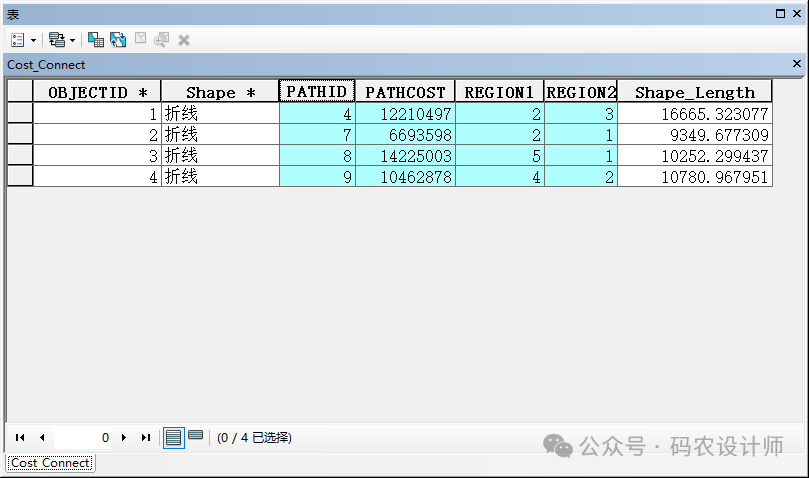Screen dimensions: 809x478
Task: Click the Switch Selection icon
Action: click(x=118, y=40)
